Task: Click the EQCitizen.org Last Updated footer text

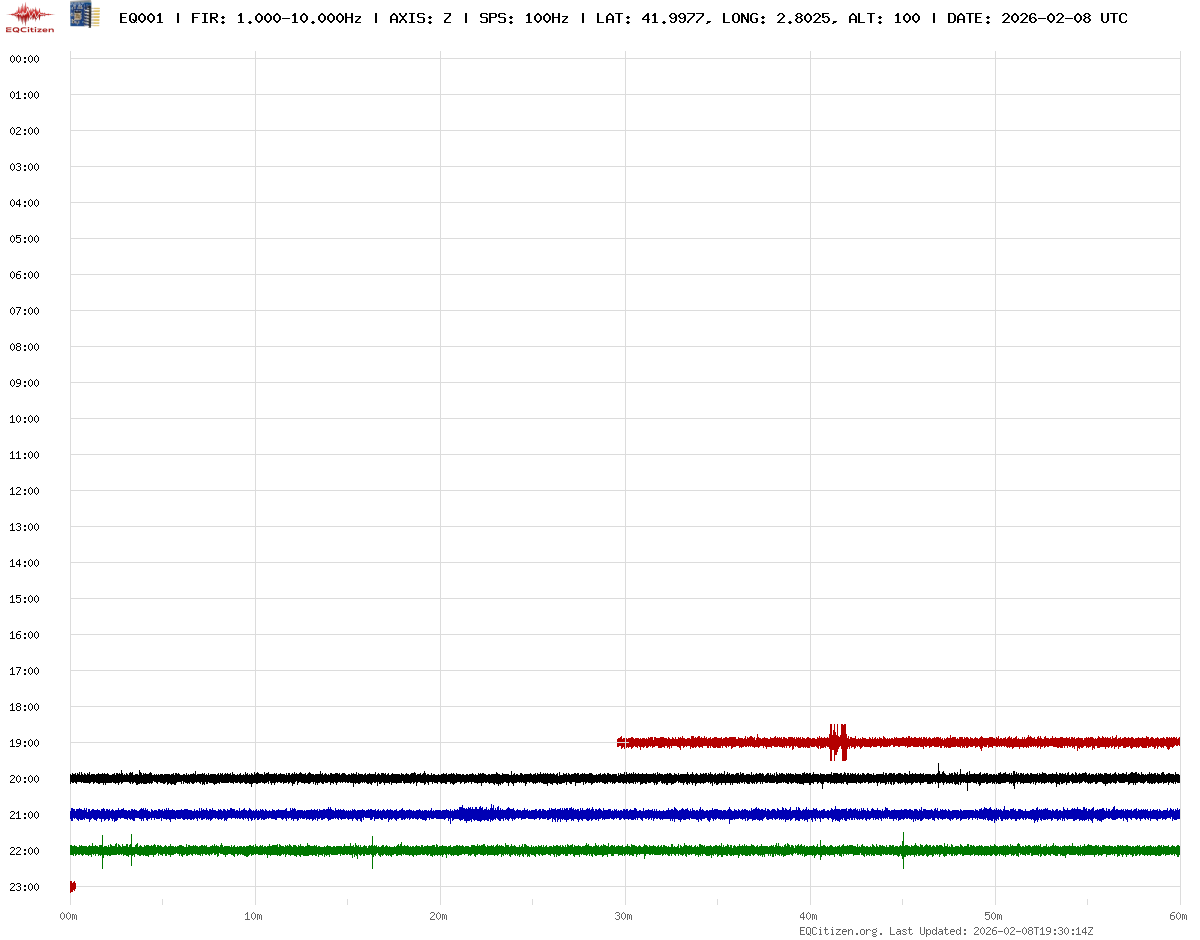Action: tap(946, 931)
